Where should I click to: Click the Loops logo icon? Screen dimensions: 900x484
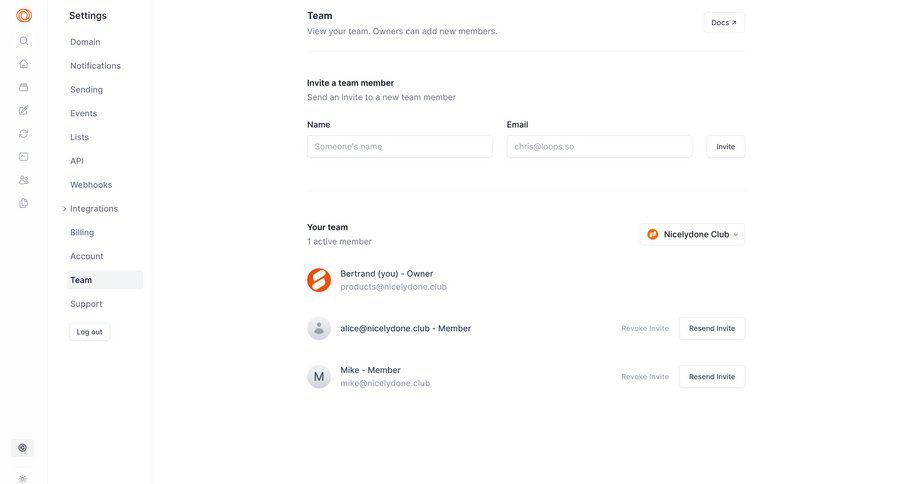pyautogui.click(x=24, y=15)
